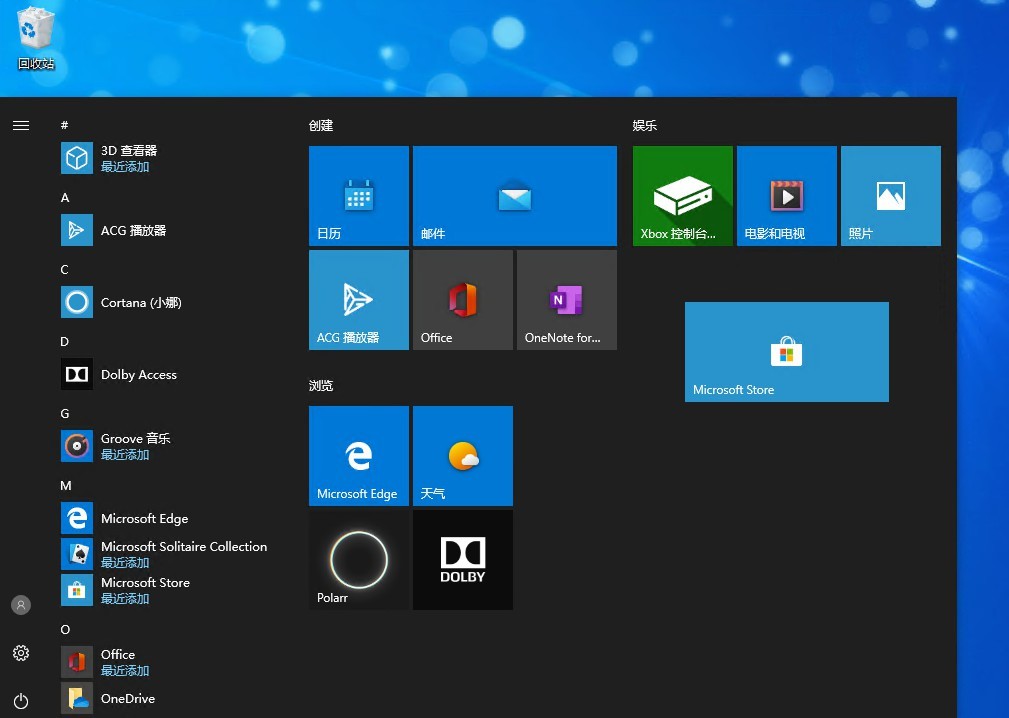Click the 浏览 tile group title

pos(321,385)
